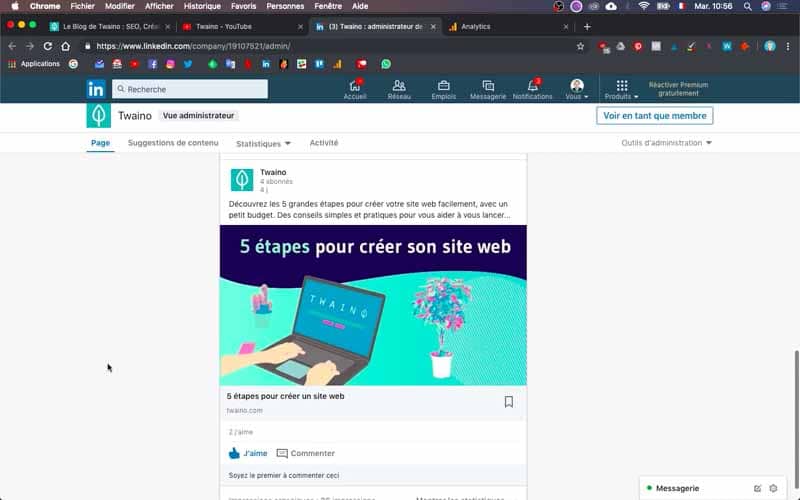Image resolution: width=800 pixels, height=500 pixels.
Task: Open Outils d'administration dropdown
Action: (x=666, y=143)
